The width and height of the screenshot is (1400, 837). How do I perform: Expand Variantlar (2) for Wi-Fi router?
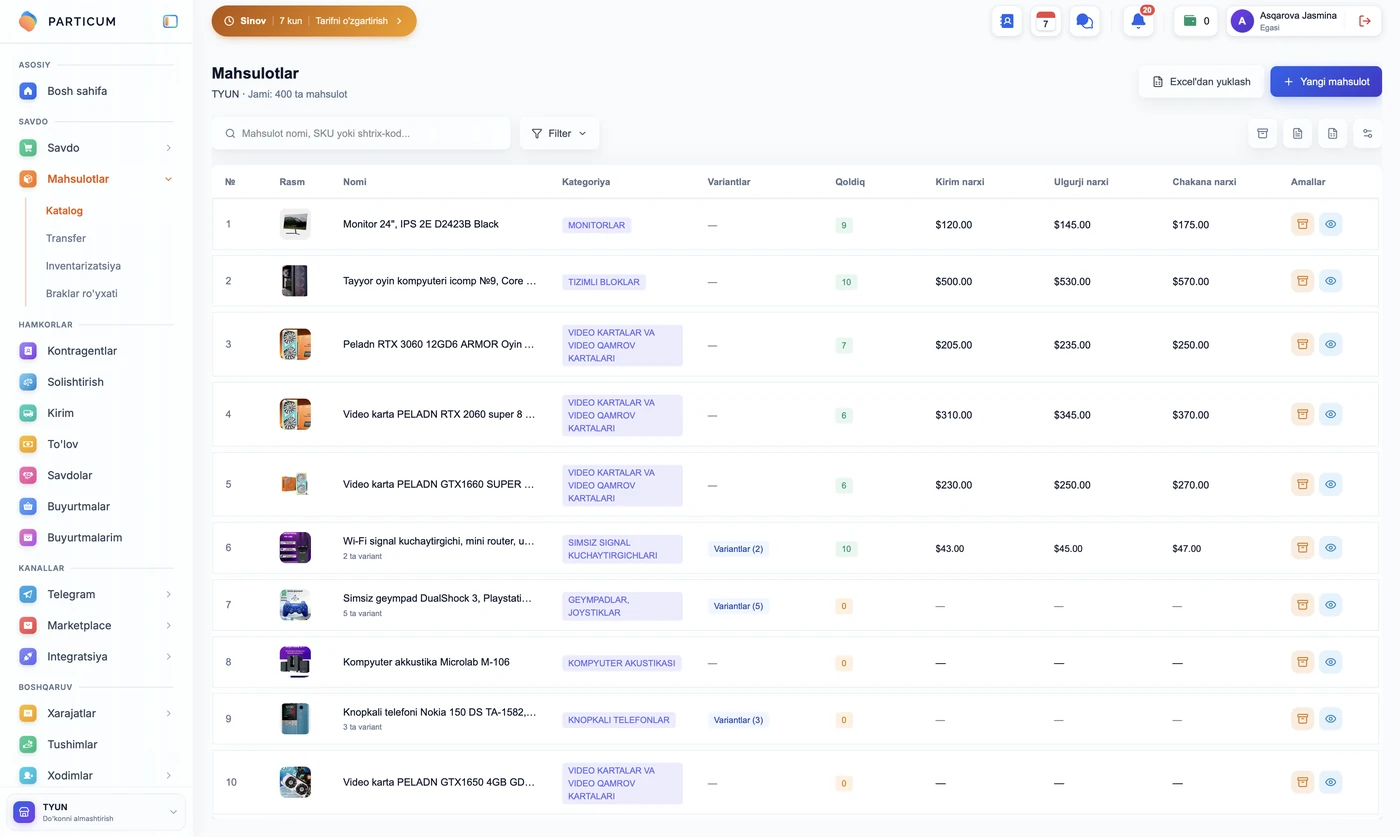(x=738, y=549)
